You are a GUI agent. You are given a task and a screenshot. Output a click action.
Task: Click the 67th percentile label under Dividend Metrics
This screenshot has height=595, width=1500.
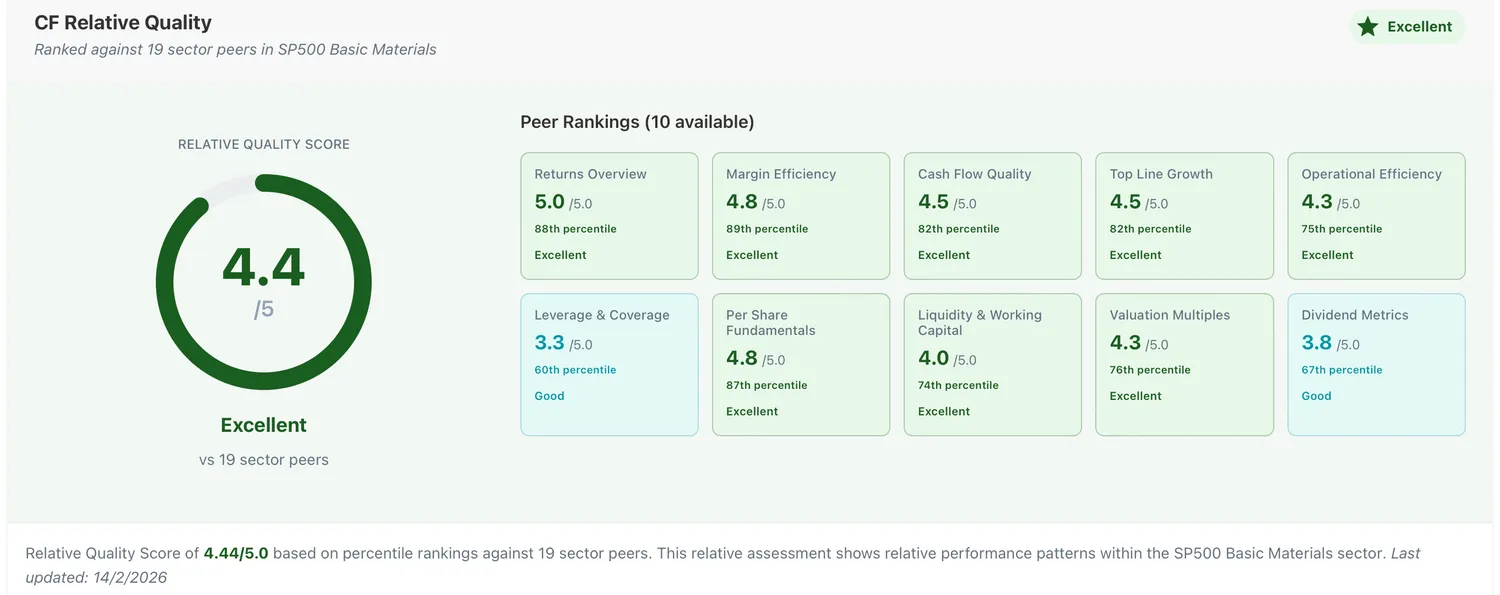[x=1341, y=370]
